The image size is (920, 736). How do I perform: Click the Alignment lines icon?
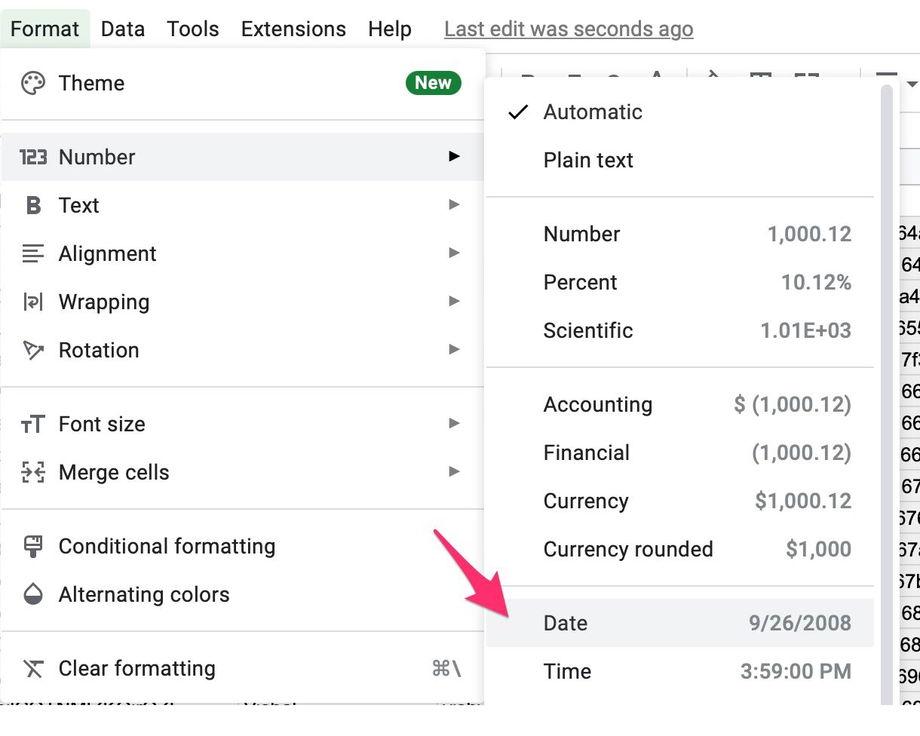(x=33, y=254)
